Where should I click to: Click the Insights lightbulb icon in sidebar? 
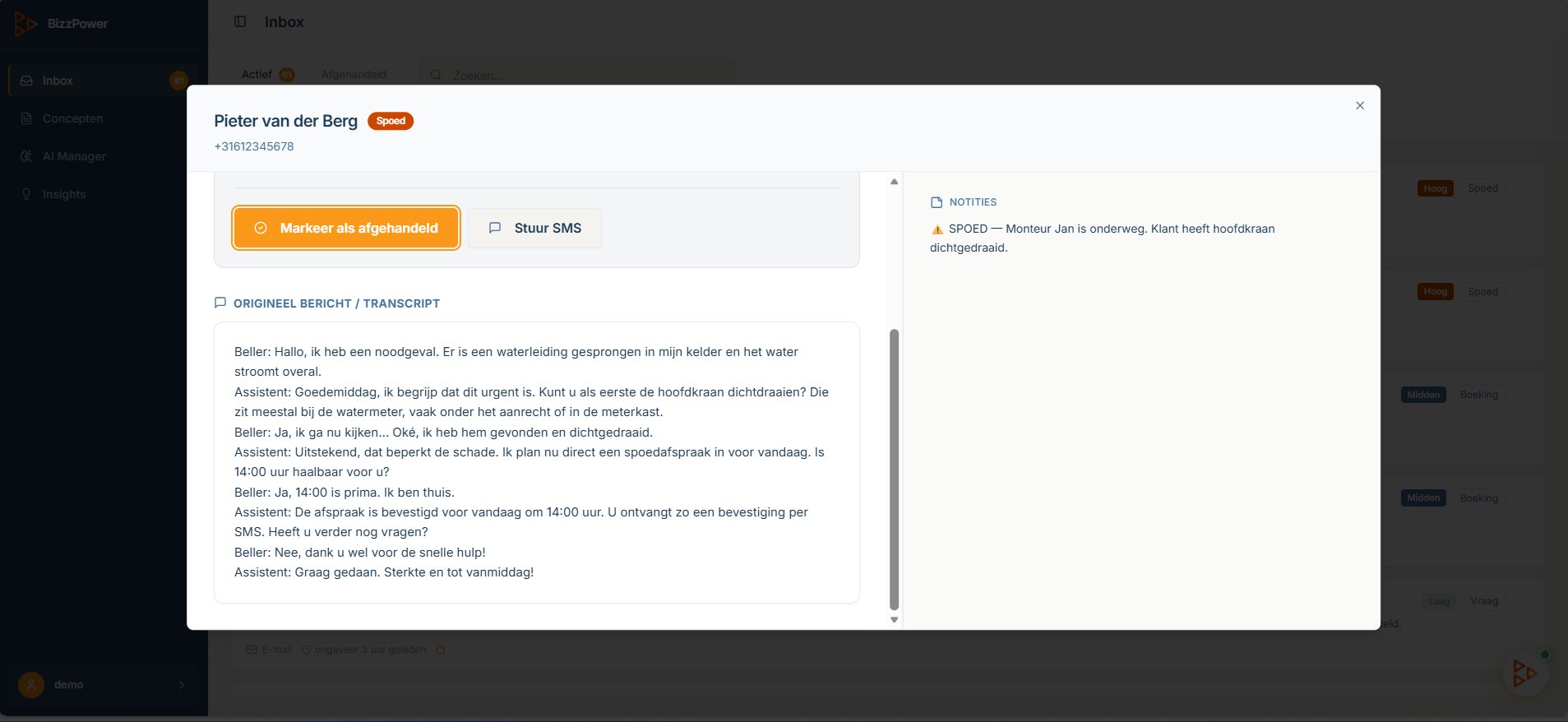tap(26, 194)
